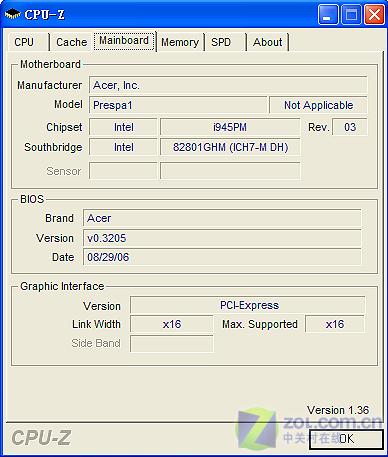Click the 'Link Width' label

tap(96, 324)
